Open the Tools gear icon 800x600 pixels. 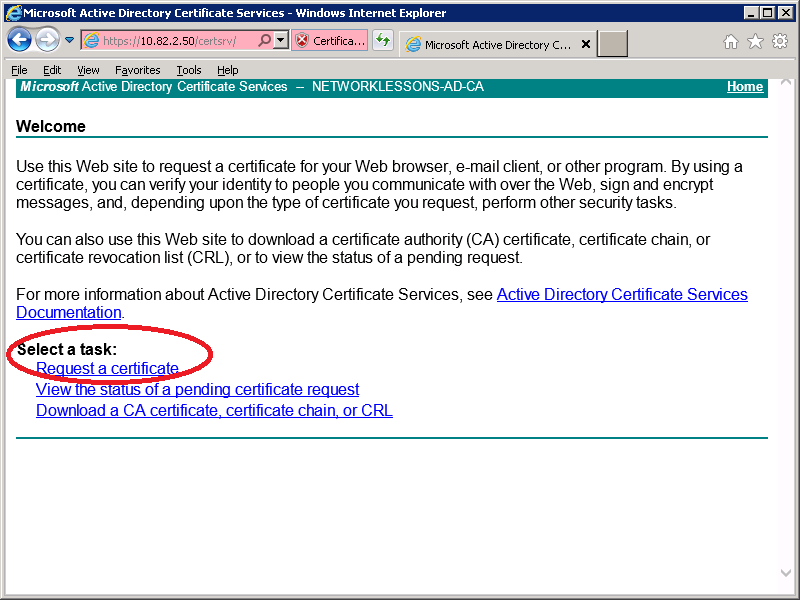780,41
